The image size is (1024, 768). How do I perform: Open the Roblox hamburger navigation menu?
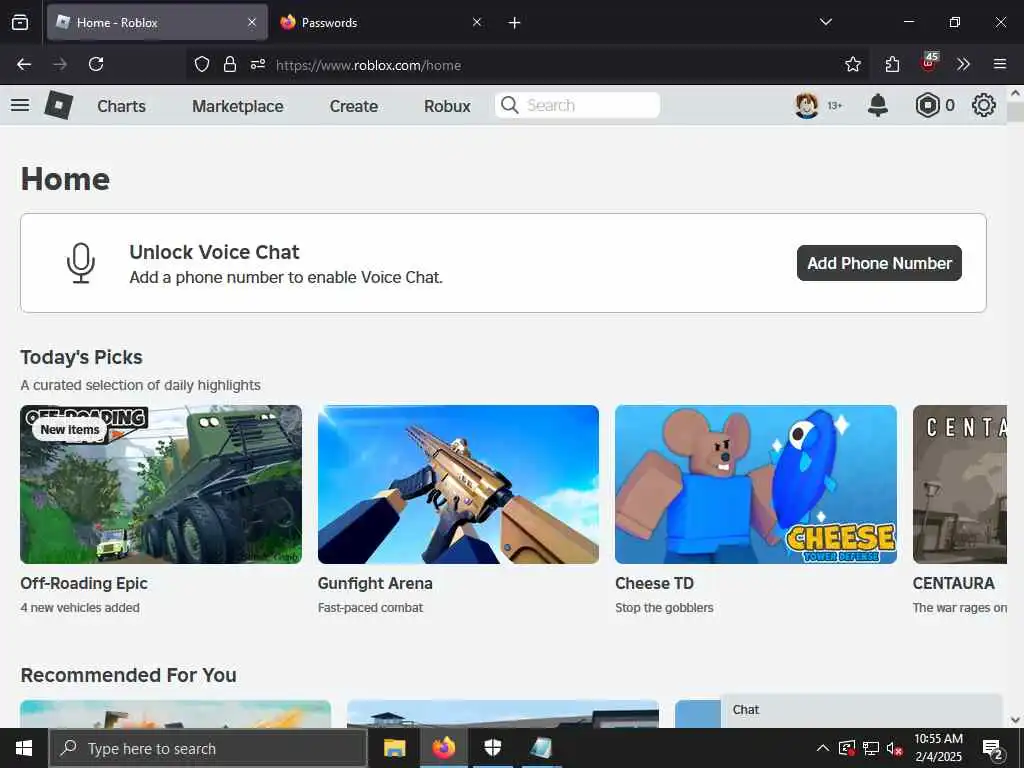coord(20,105)
